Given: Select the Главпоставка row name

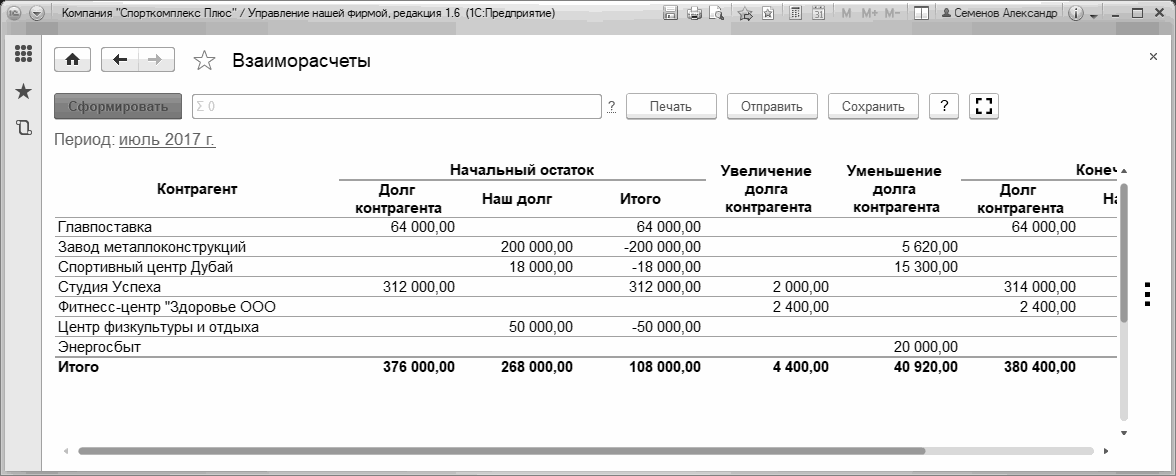Looking at the screenshot, I should [x=104, y=226].
